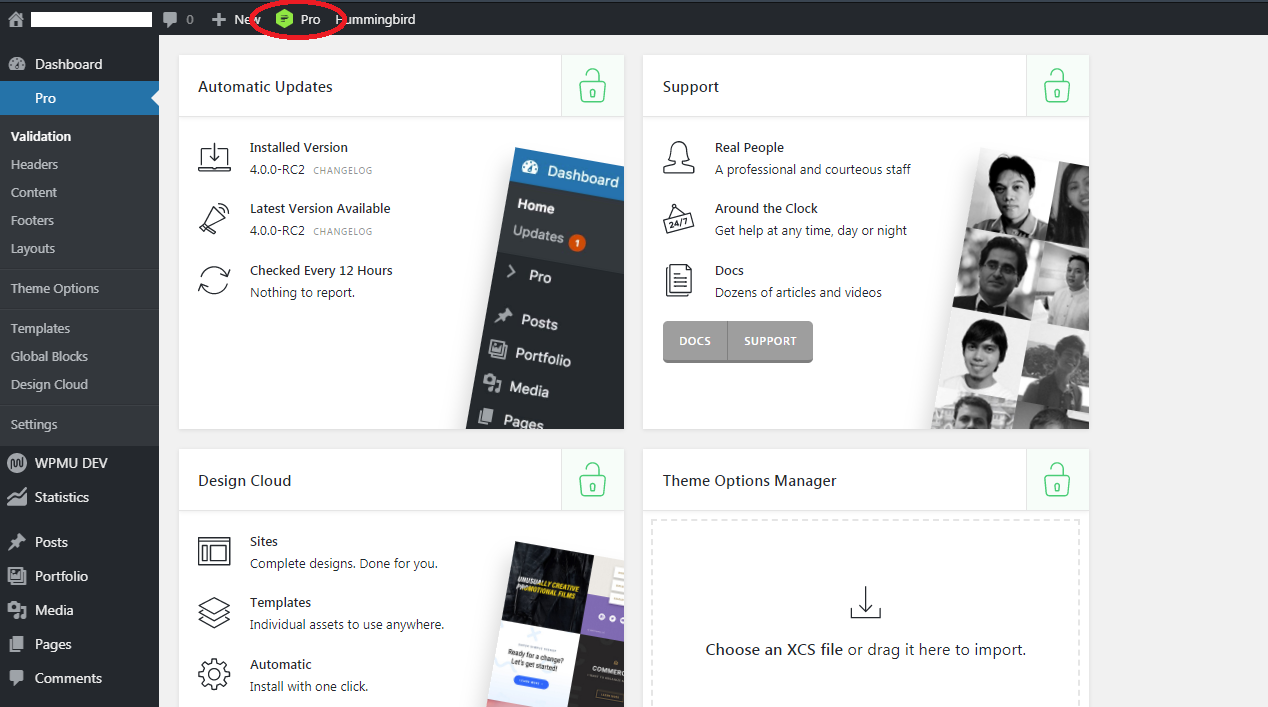Click New in the admin bar
The image size is (1268, 707).
pos(238,19)
